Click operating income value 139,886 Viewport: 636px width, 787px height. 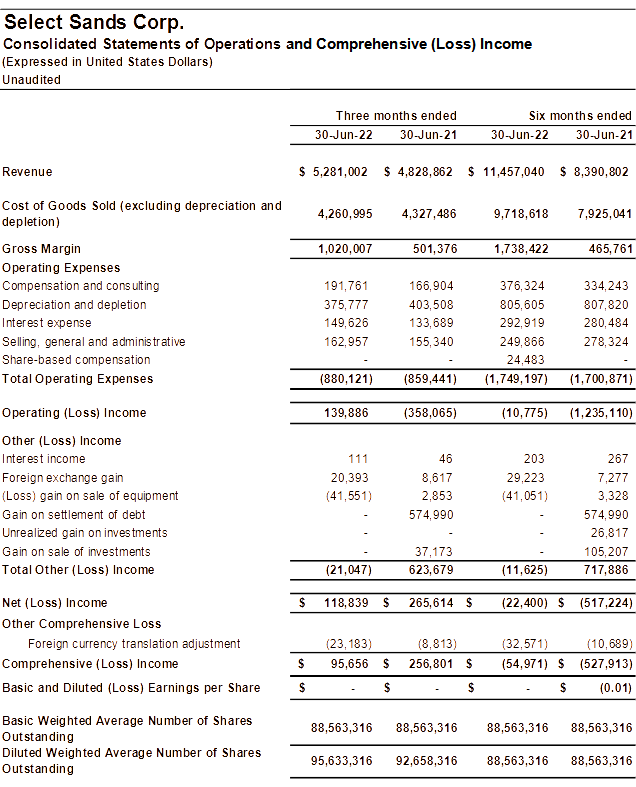point(346,413)
